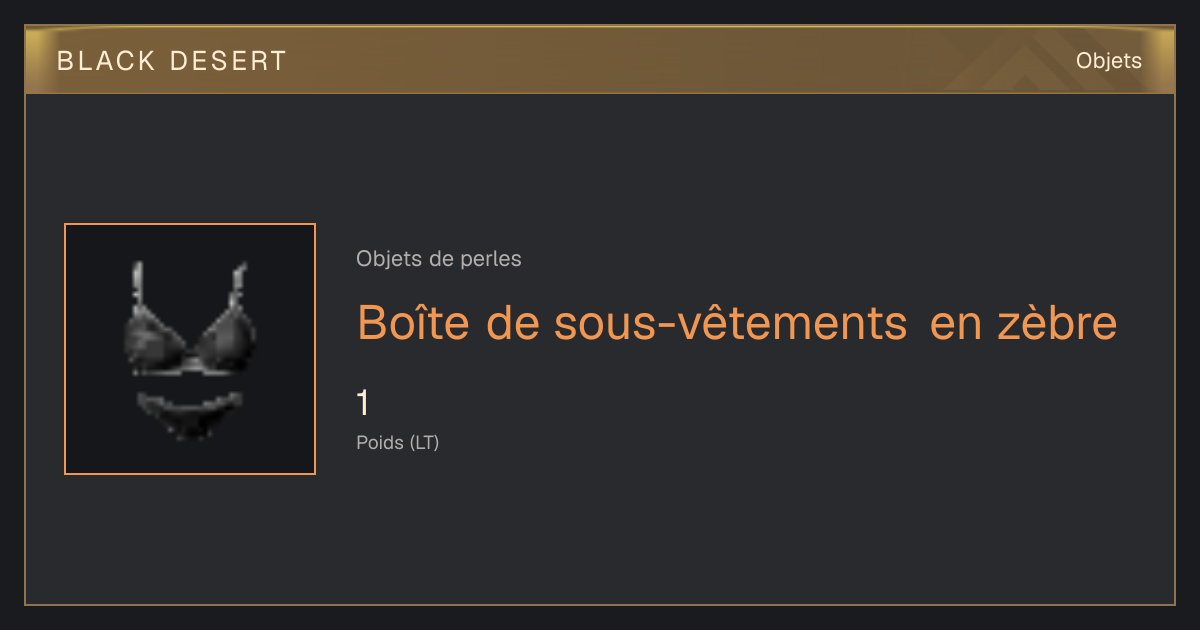Click the Boîte de sous-vêtements en zèbre title
Image resolution: width=1200 pixels, height=630 pixels.
pos(737,322)
